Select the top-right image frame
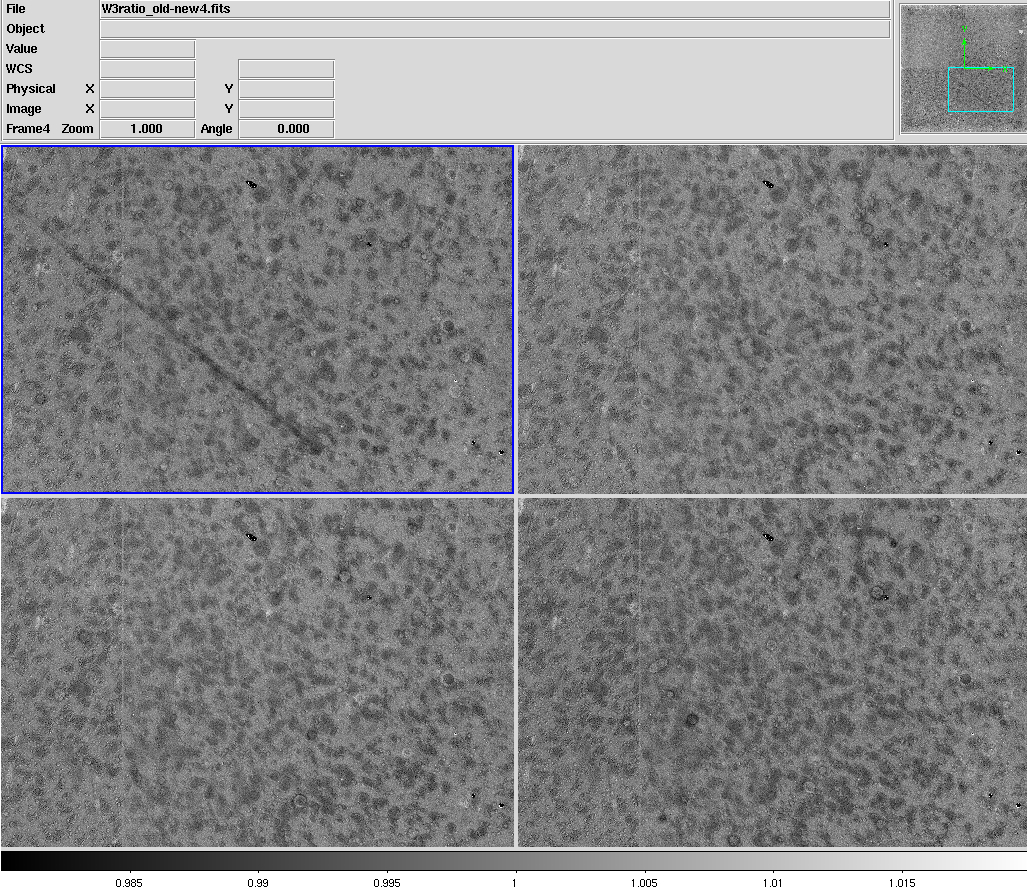The height and width of the screenshot is (891, 1027). [x=772, y=319]
